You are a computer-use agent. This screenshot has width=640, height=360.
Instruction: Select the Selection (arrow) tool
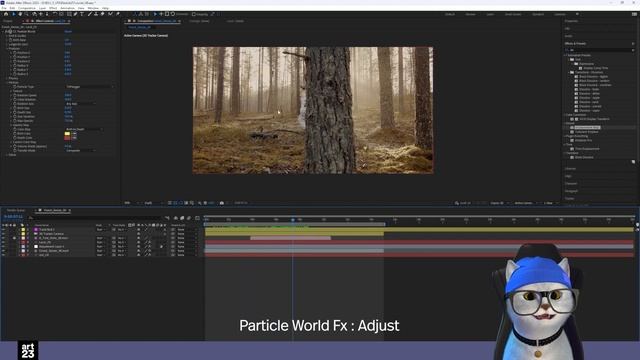(x=13, y=14)
